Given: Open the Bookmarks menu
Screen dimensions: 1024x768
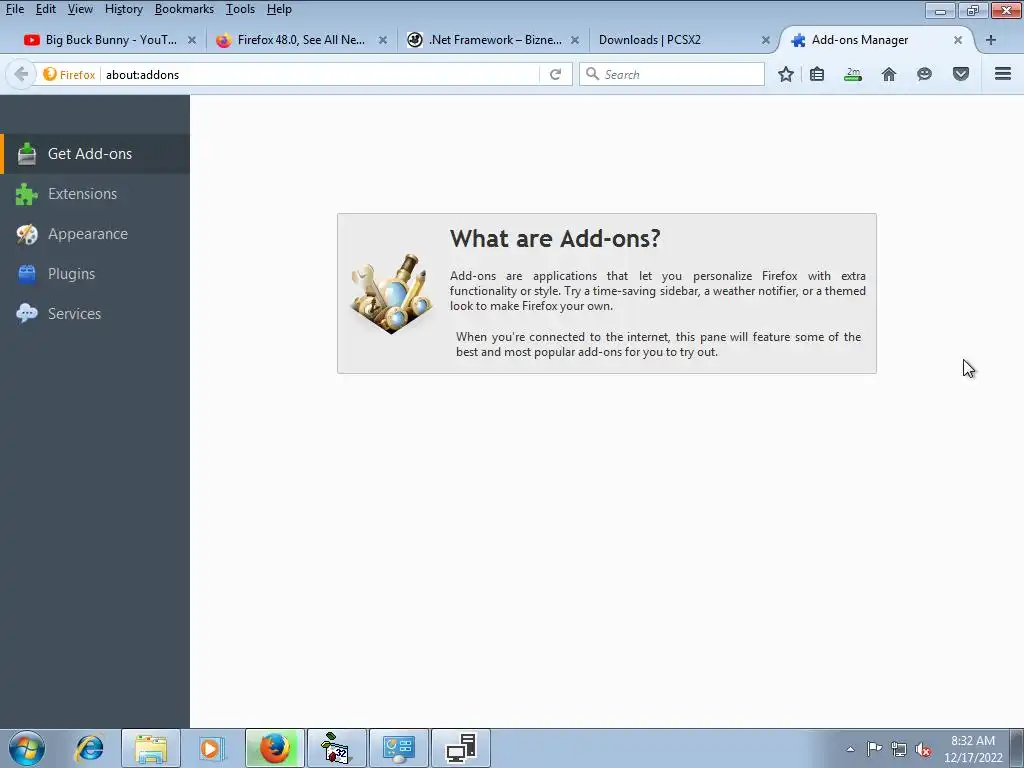Looking at the screenshot, I should click(x=184, y=9).
